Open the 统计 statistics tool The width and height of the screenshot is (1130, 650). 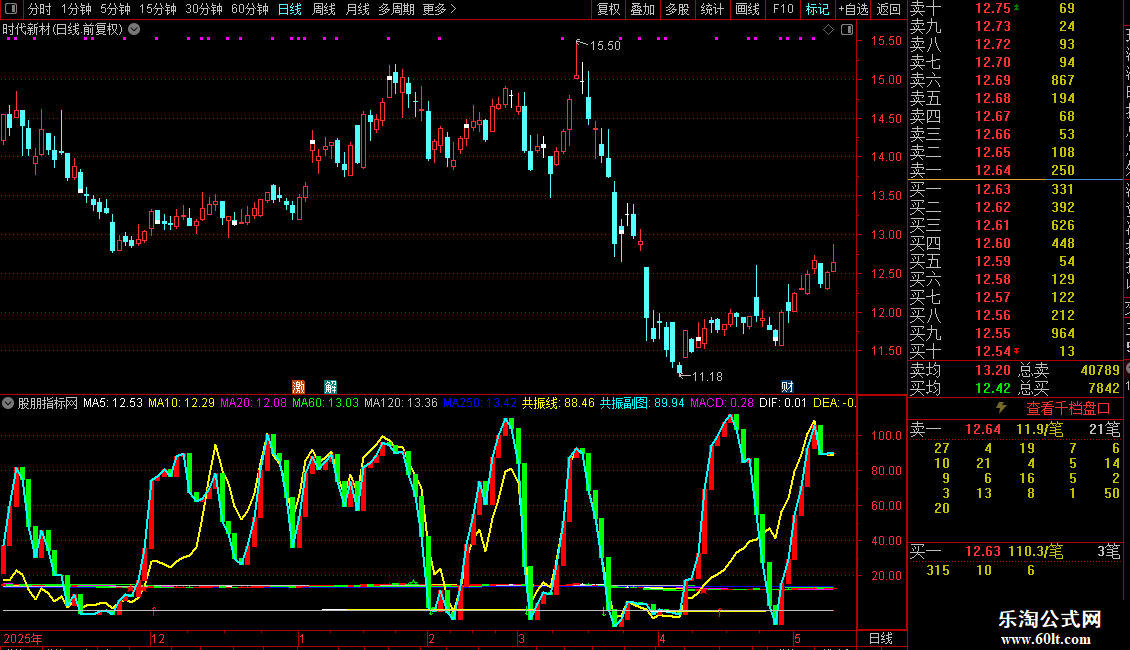click(x=712, y=9)
